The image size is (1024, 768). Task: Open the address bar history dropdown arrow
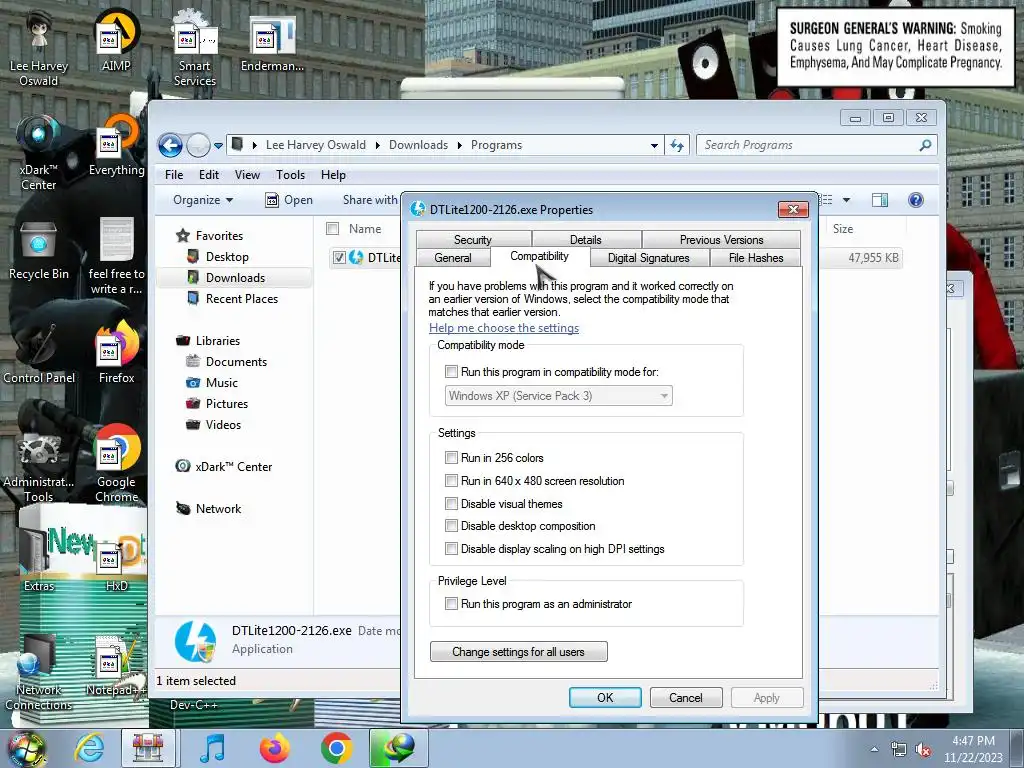[654, 146]
